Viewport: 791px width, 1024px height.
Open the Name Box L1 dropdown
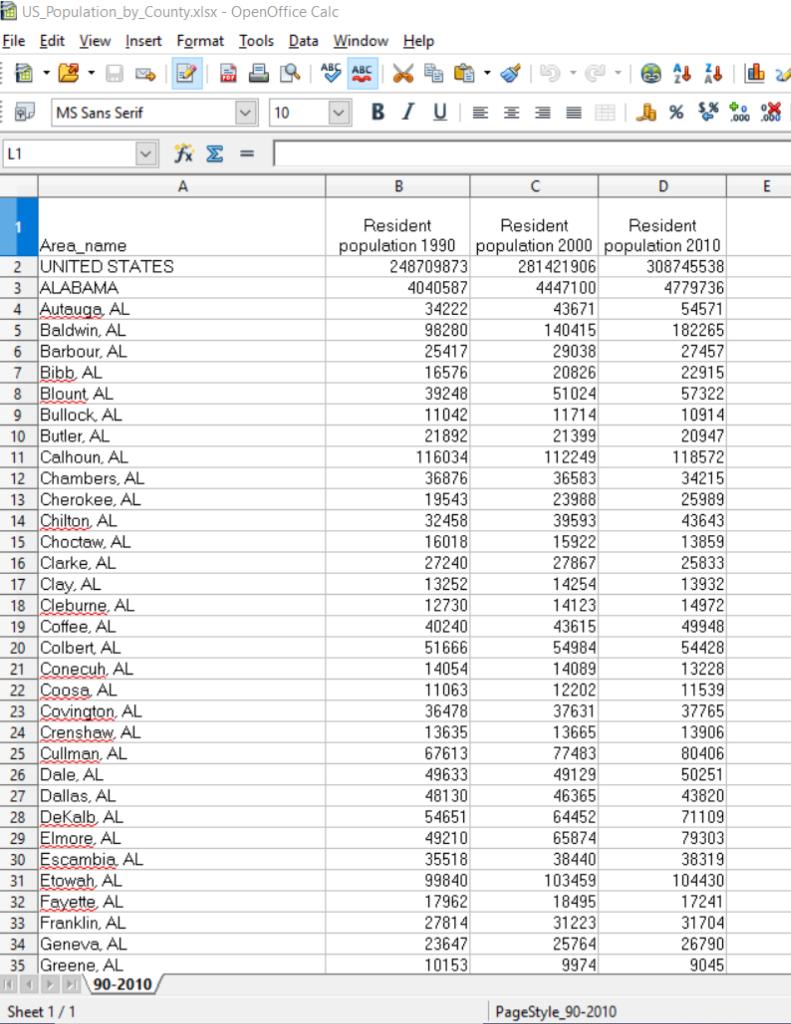[x=146, y=154]
